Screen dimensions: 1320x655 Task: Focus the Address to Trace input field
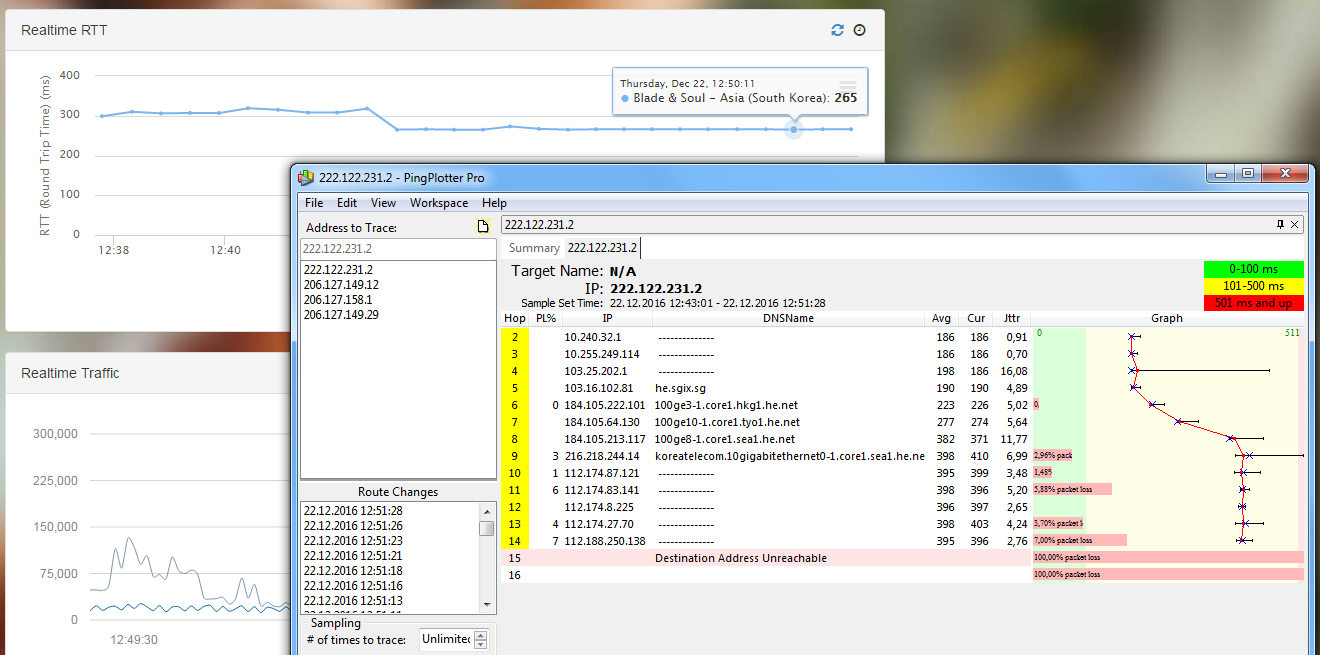[x=398, y=249]
